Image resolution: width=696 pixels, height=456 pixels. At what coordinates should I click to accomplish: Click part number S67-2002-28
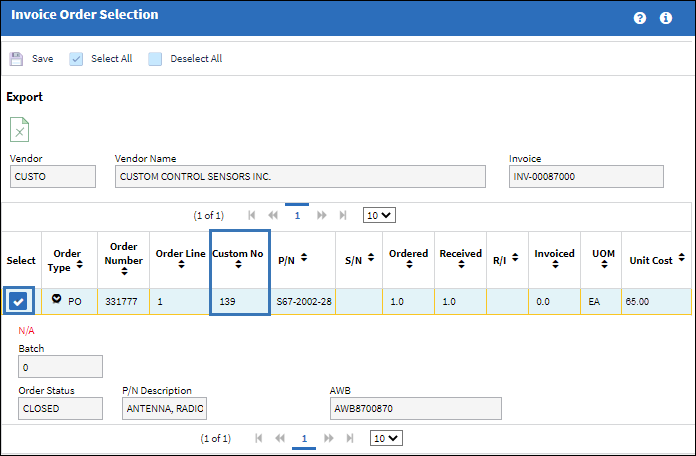click(x=304, y=302)
